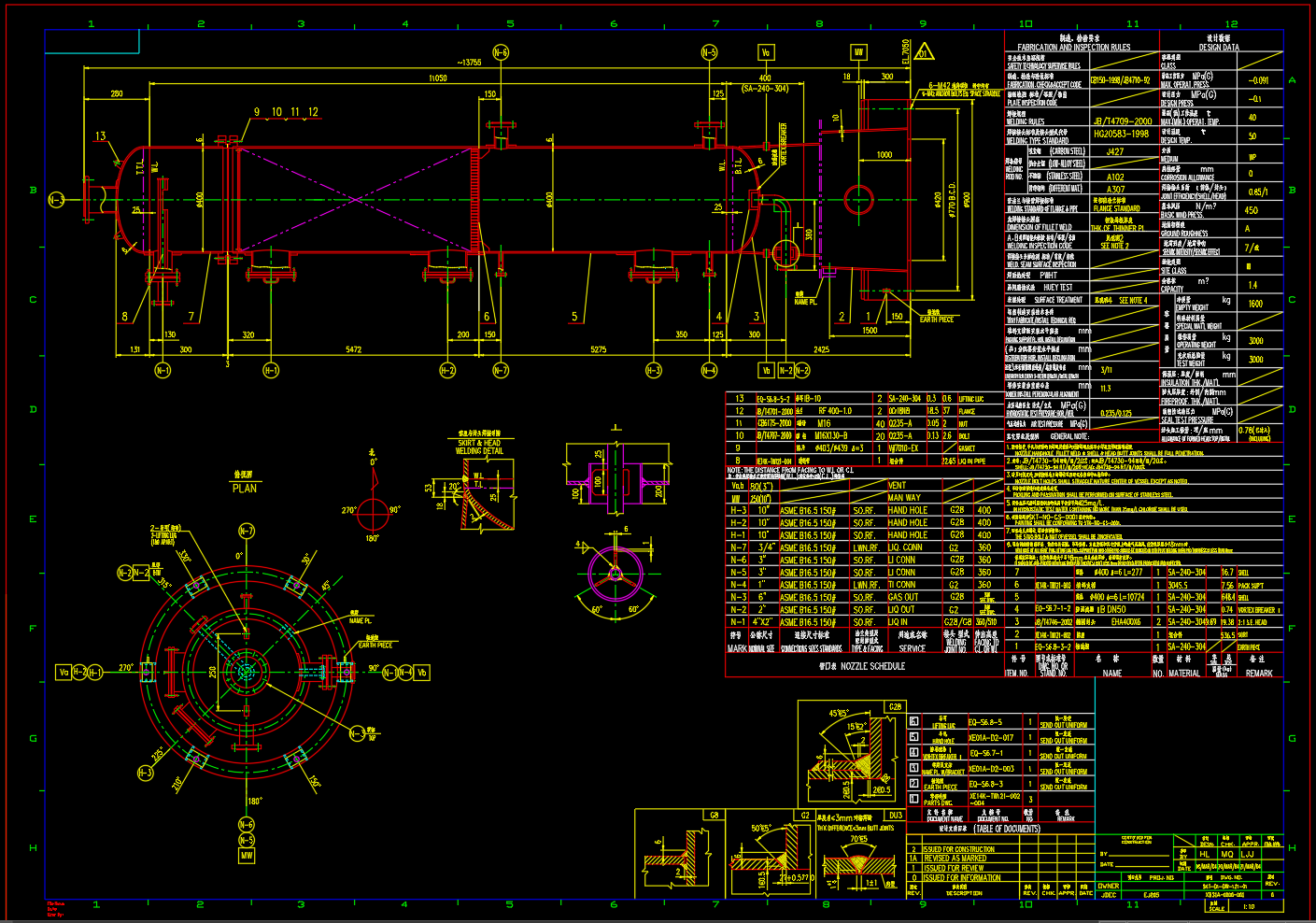Click the "2425" dimension text
Image resolution: width=1316 pixels, height=923 pixels.
pyautogui.click(x=821, y=349)
